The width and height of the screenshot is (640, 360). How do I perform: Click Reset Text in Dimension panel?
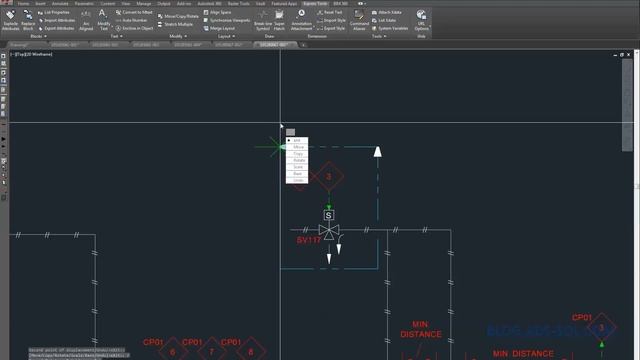click(x=330, y=12)
